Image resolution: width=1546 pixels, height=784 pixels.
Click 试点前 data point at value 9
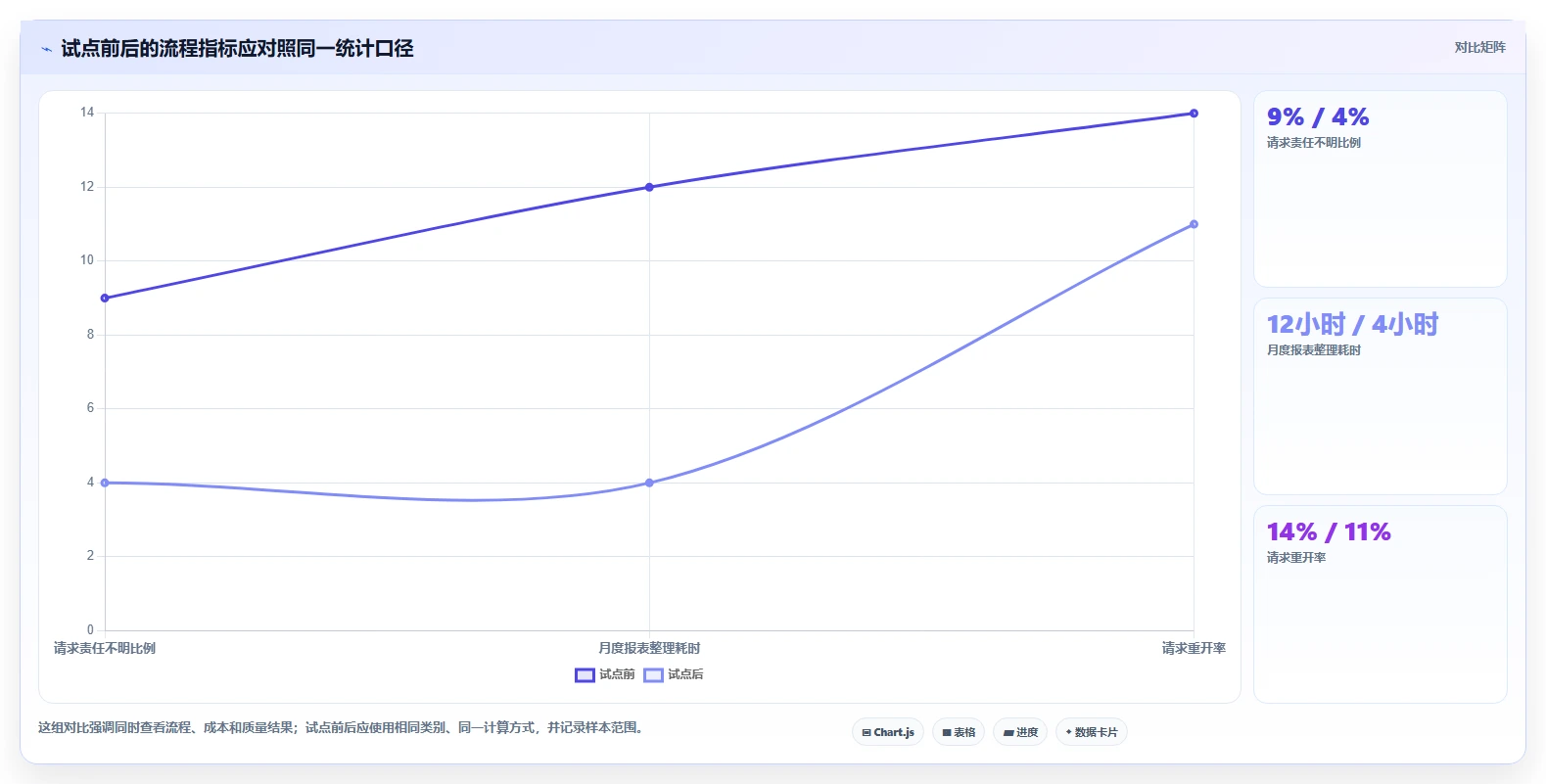pyautogui.click(x=105, y=298)
